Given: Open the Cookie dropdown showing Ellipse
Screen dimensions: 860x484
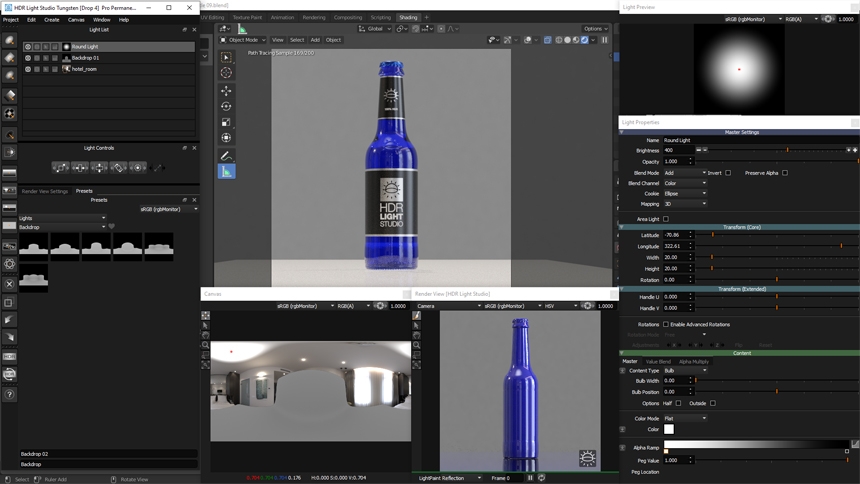Looking at the screenshot, I should click(685, 194).
